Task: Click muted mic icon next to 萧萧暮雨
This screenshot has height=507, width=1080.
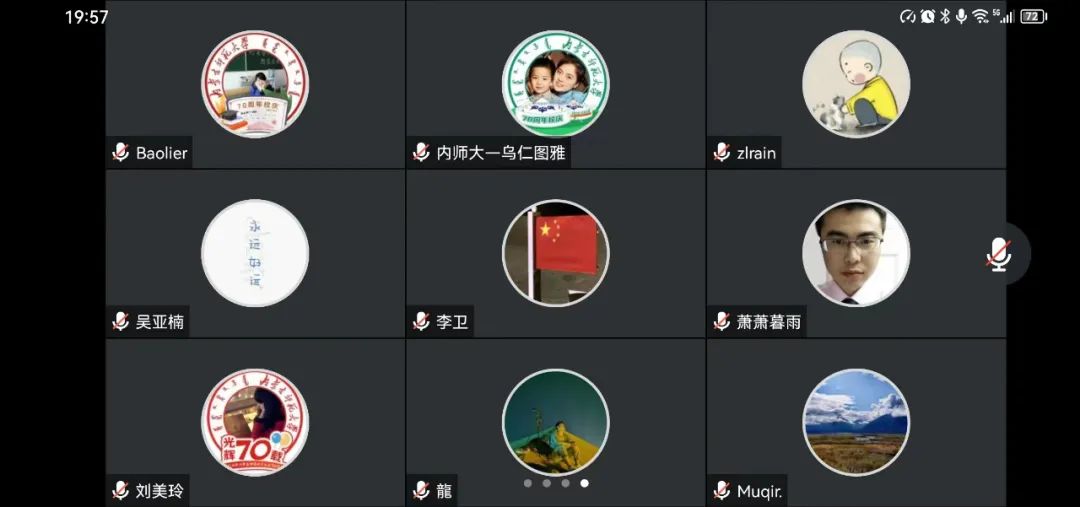Action: pyautogui.click(x=722, y=321)
